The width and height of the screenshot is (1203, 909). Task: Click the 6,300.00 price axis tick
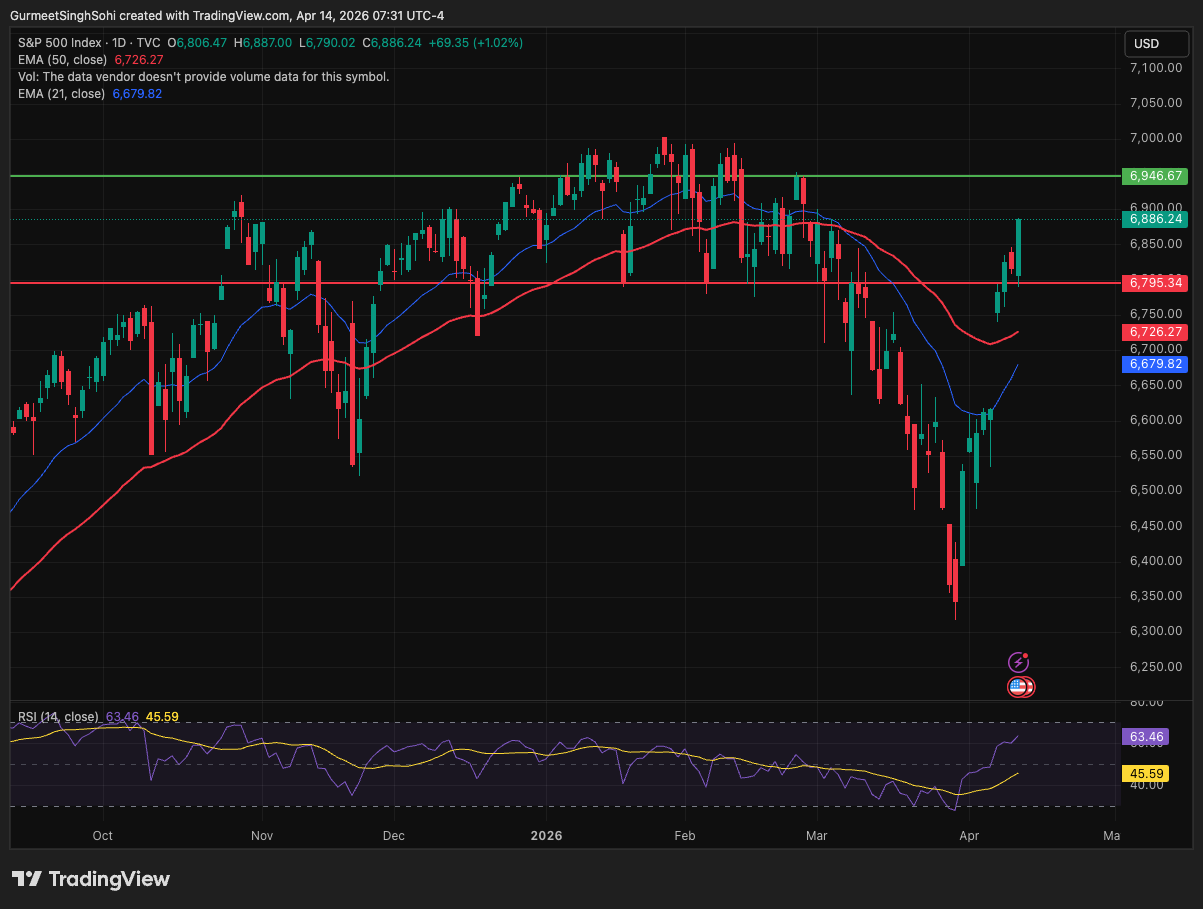(1157, 631)
